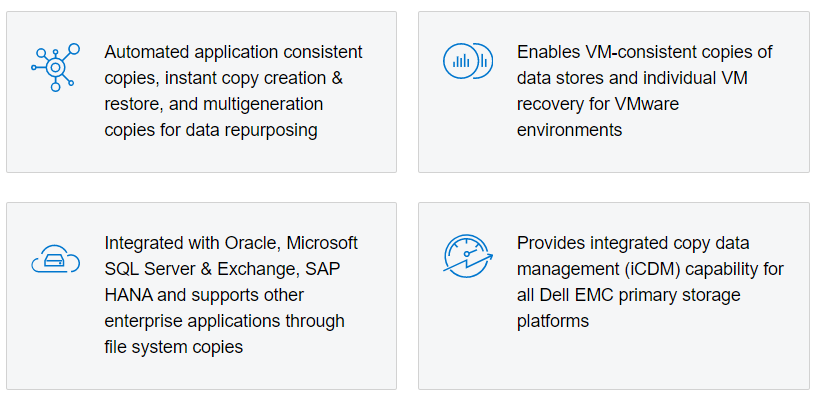
Task: Click 'SQL Server & Exchange, SAP' line
Action: coord(222,269)
